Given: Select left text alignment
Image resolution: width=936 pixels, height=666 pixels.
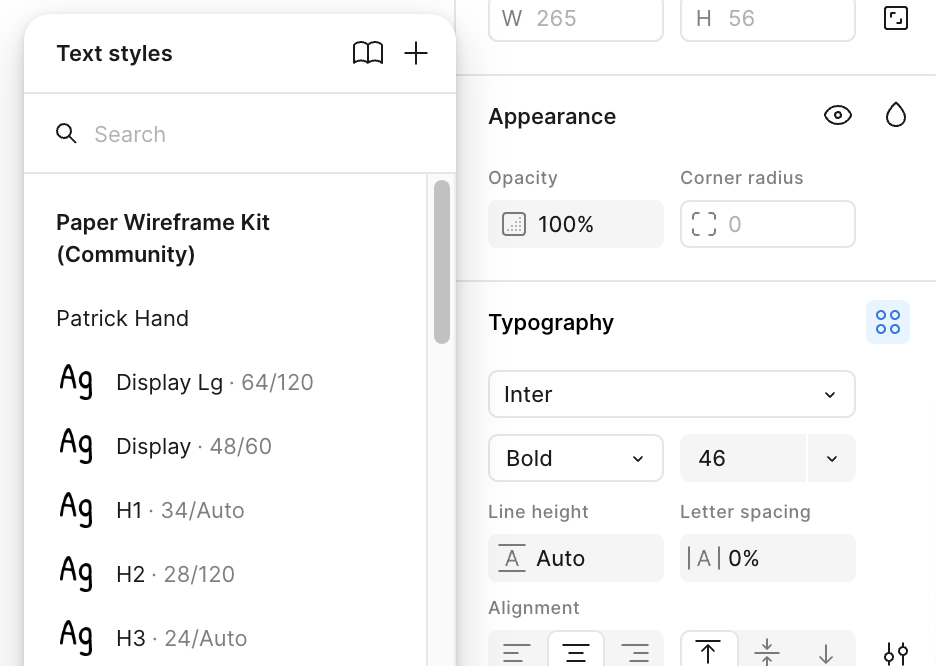Looking at the screenshot, I should [517, 652].
